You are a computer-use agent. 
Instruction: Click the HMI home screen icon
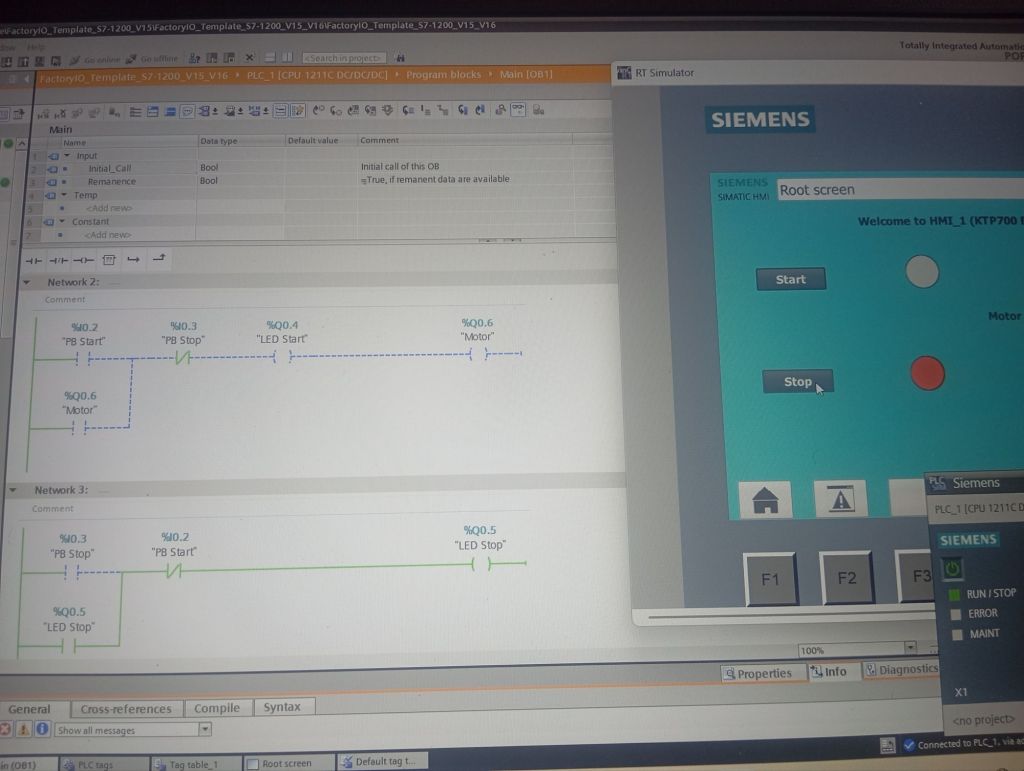[x=764, y=498]
